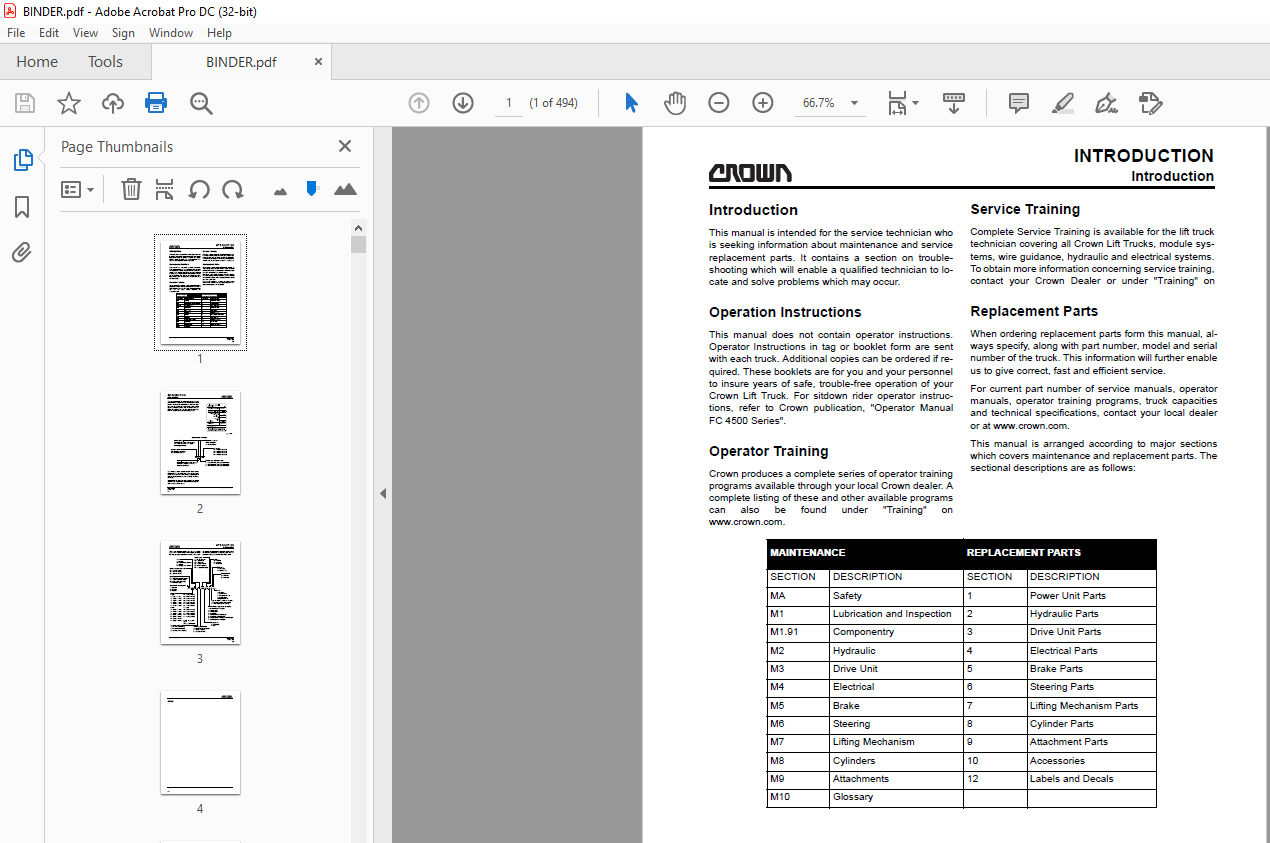Close the Page Thumbnails panel
The image size is (1270, 843).
345,146
